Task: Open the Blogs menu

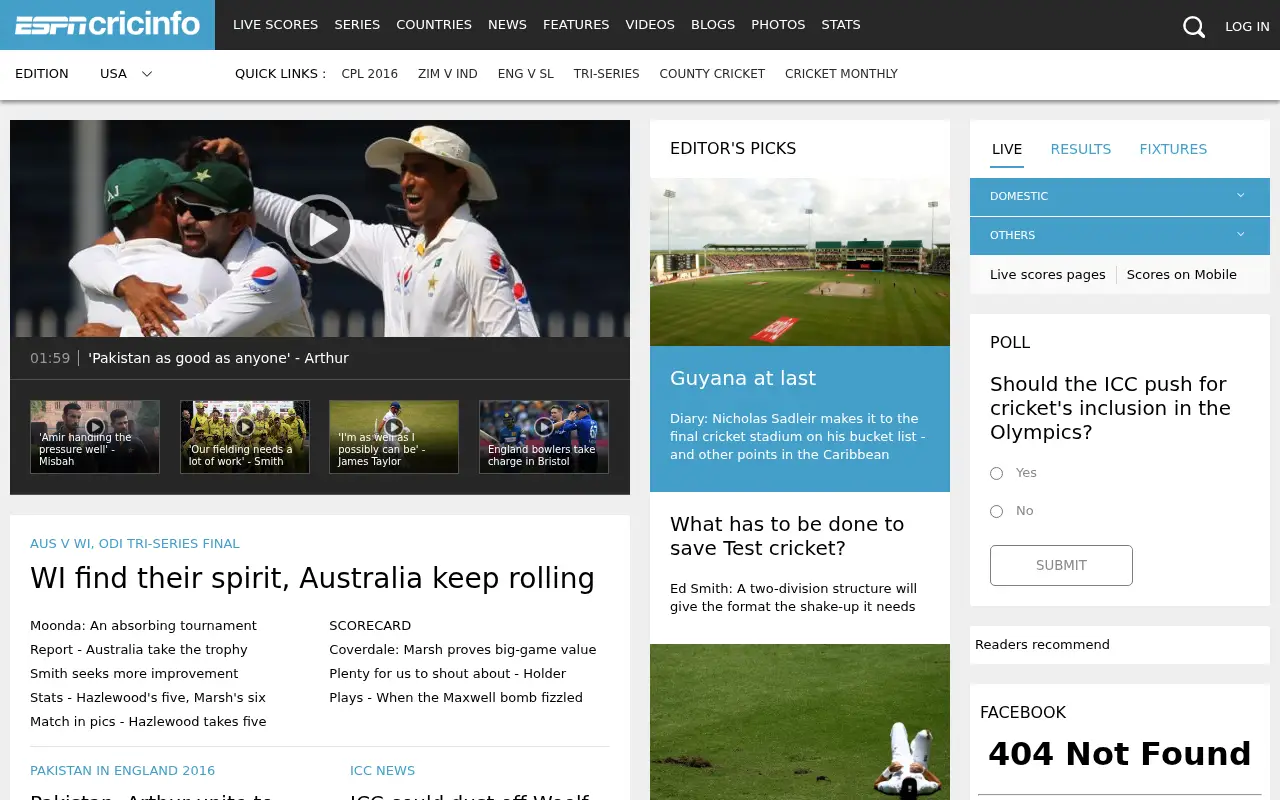Action: tap(713, 25)
